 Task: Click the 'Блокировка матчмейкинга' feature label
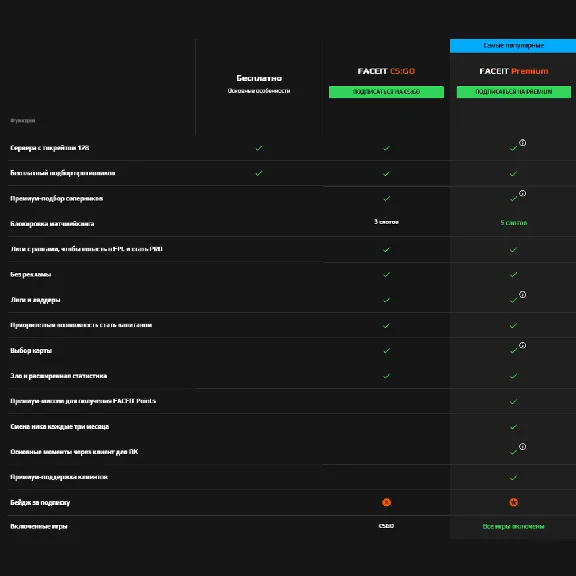52,224
